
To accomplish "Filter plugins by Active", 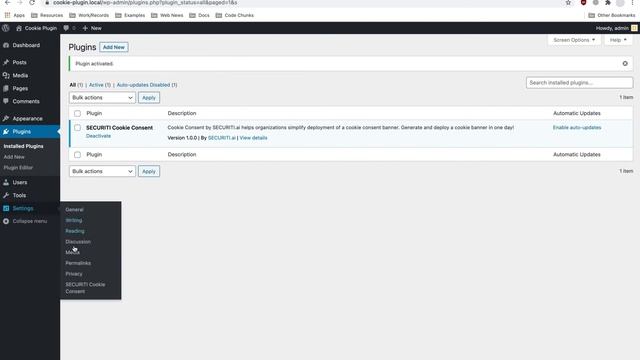I will click(x=100, y=85).
